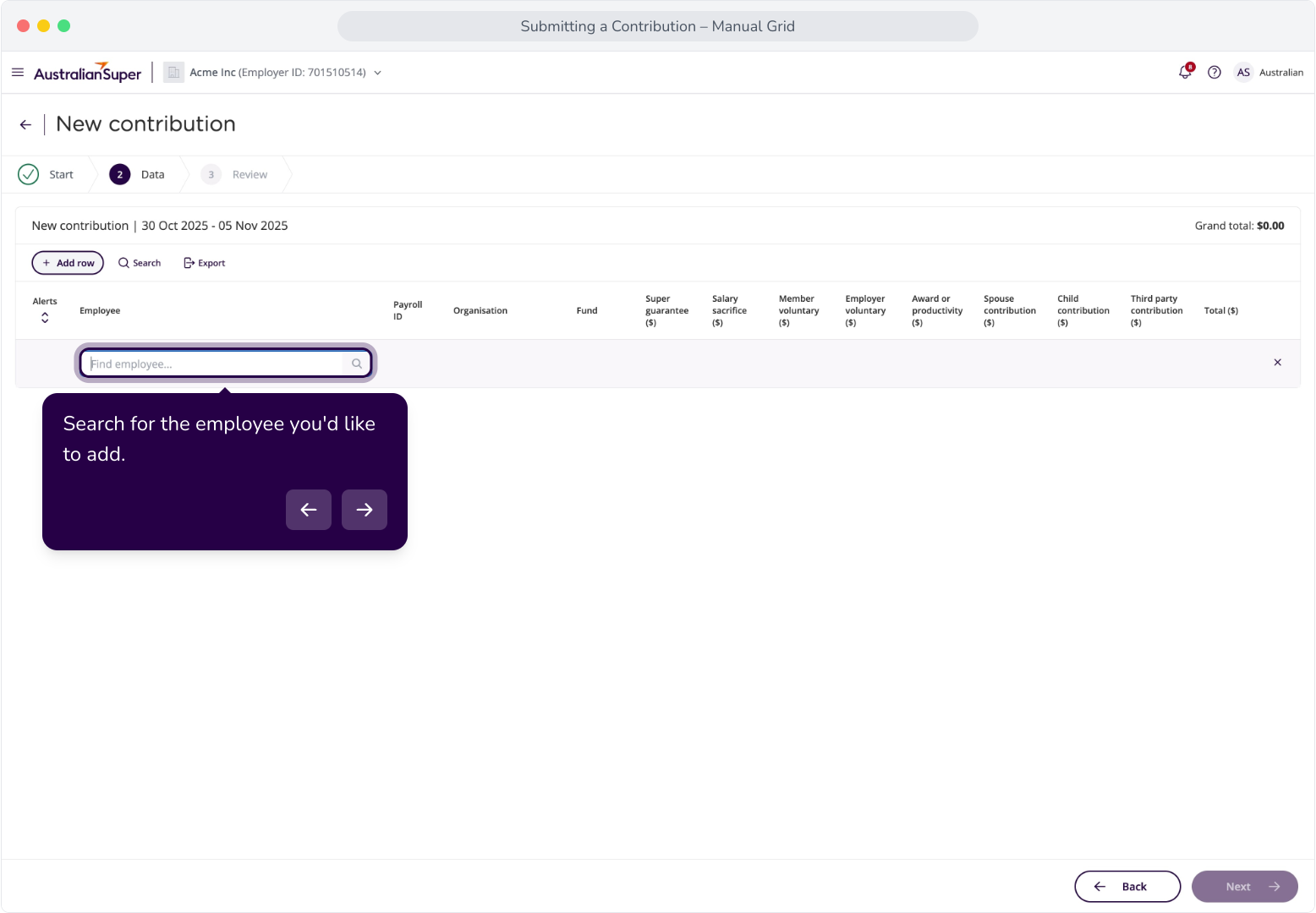Click the Award or productivity ($) header
This screenshot has width=1316, height=913.
pyautogui.click(x=937, y=311)
